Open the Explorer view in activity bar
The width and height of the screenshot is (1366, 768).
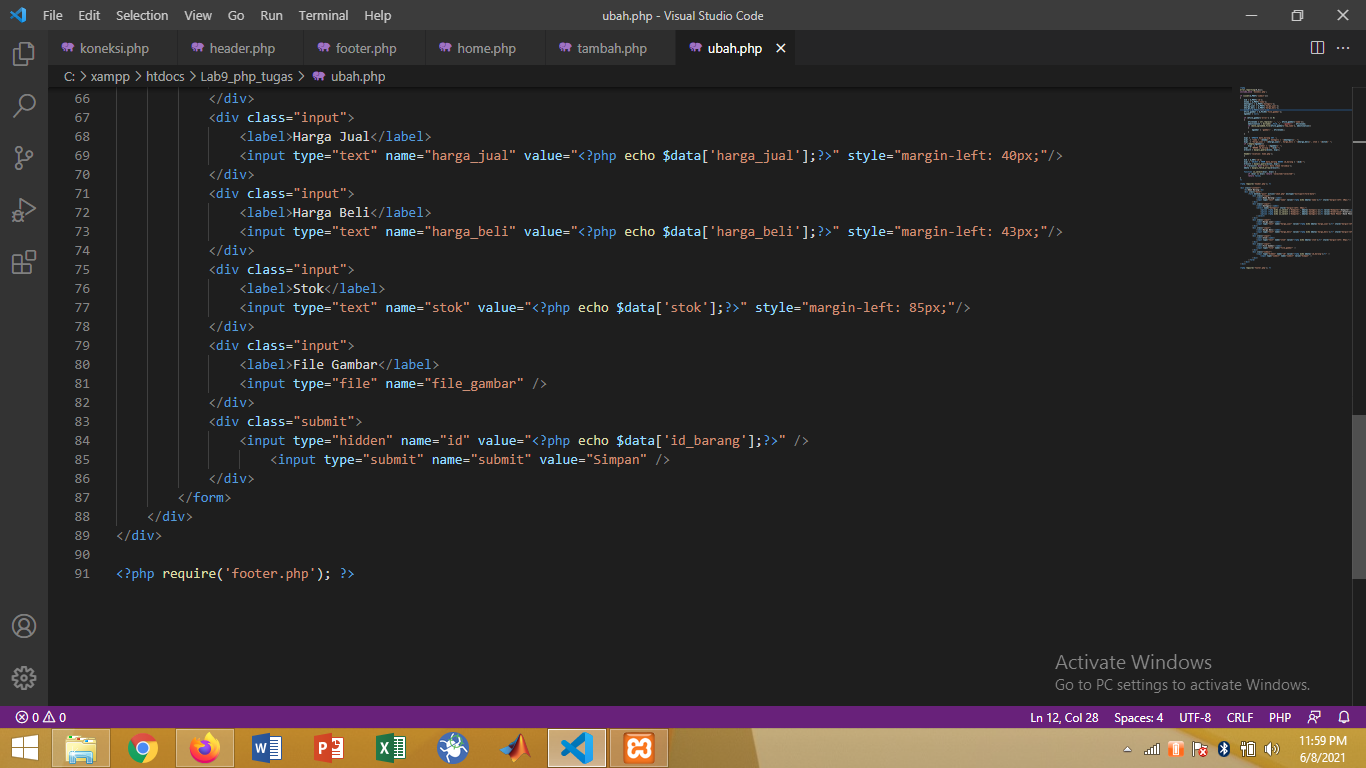click(24, 53)
